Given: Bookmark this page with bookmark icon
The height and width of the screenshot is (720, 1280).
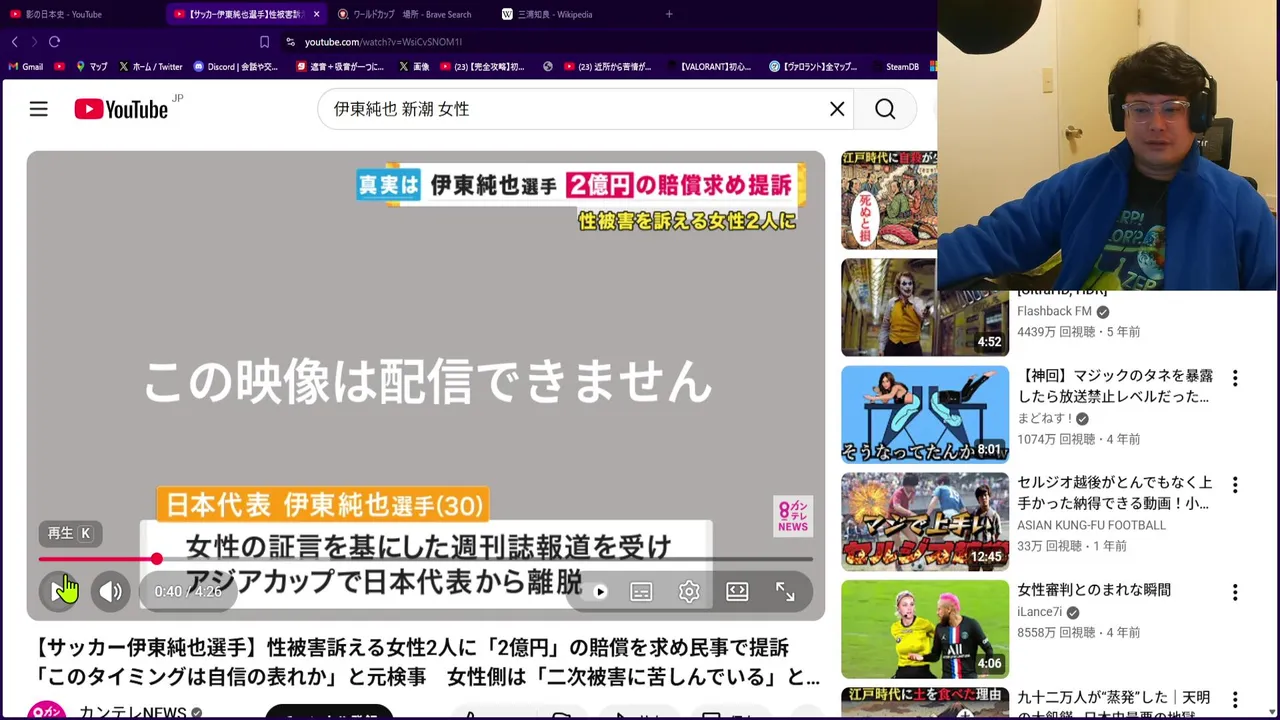Looking at the screenshot, I should tap(264, 42).
